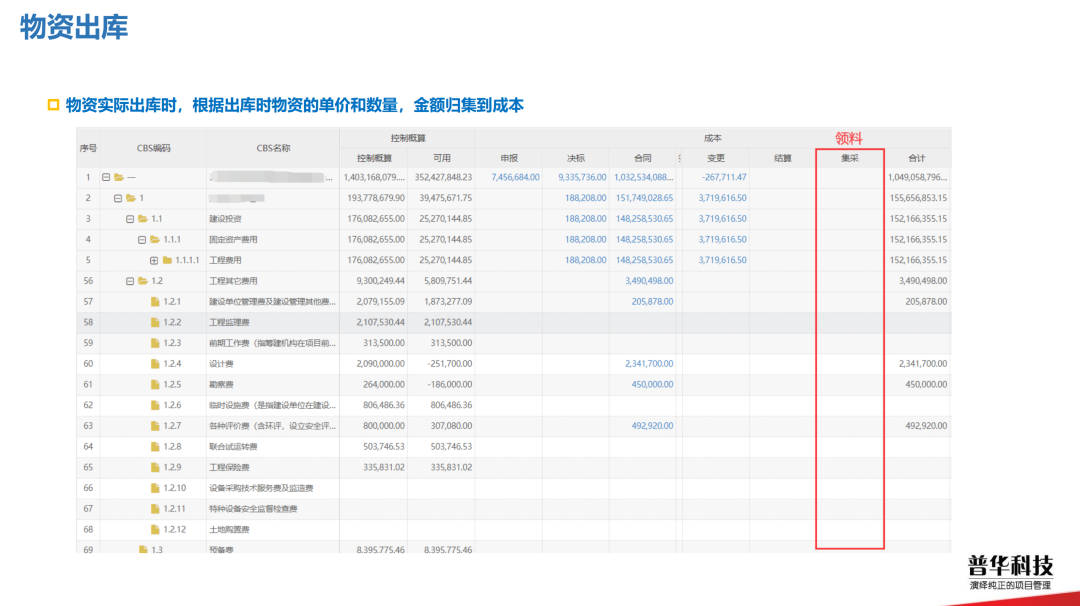1080x606 pixels.
Task: Click the 集采 column header
Action: tap(850, 158)
